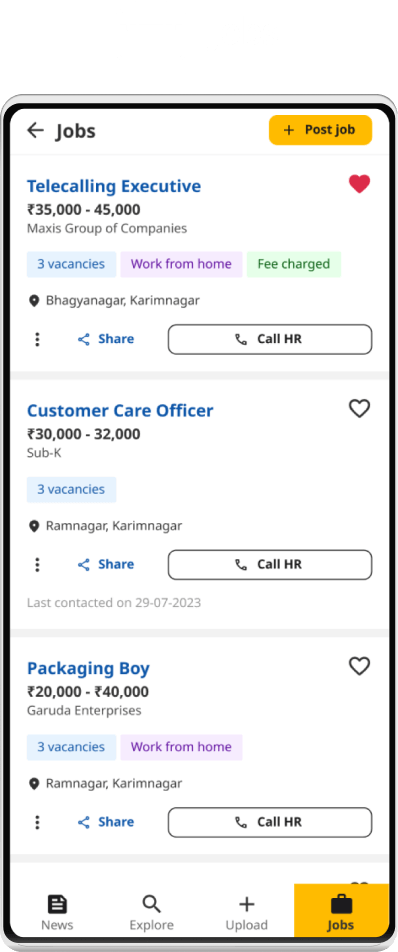Open the Telecalling Executive job title

pos(114,186)
